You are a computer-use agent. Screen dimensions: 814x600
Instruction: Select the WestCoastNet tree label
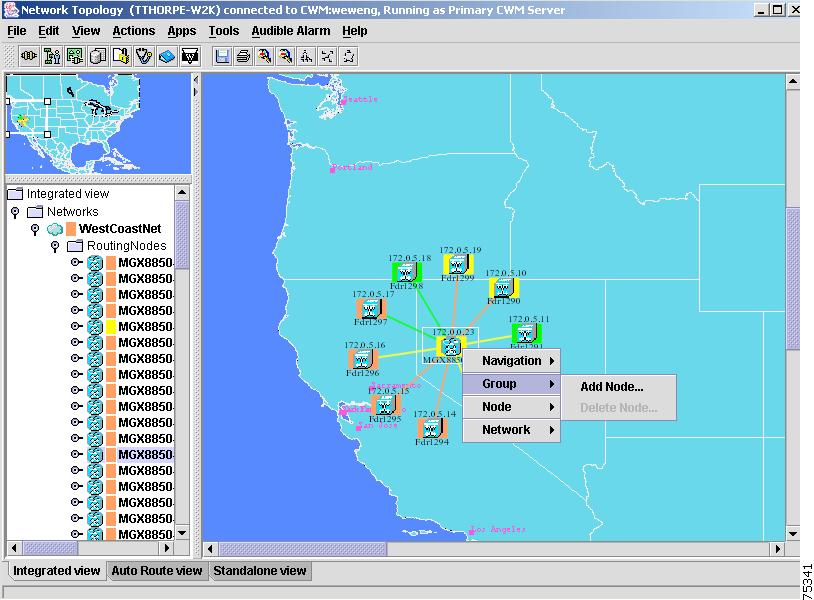coord(120,229)
